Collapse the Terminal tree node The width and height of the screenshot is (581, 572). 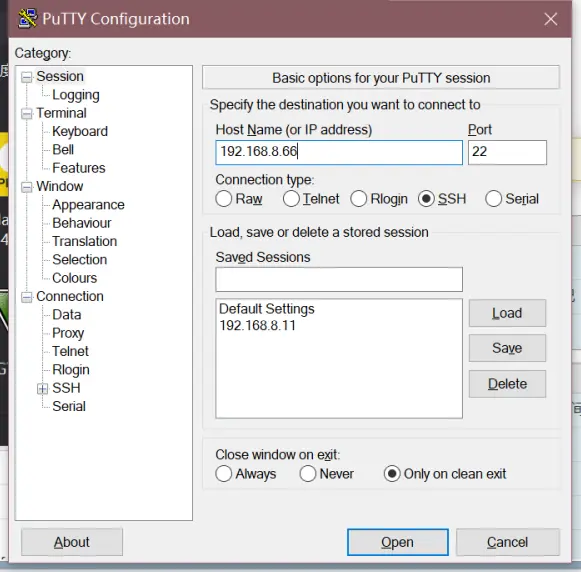coord(27,113)
